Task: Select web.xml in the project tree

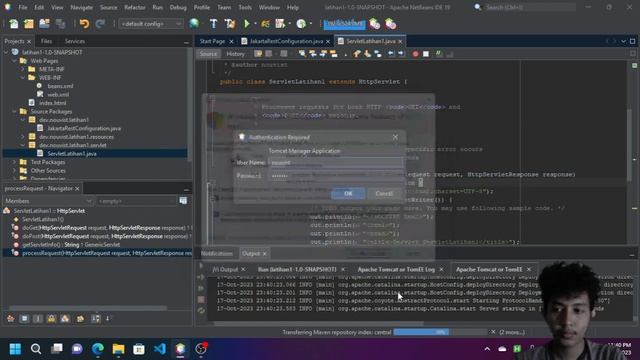Action: tap(58, 95)
